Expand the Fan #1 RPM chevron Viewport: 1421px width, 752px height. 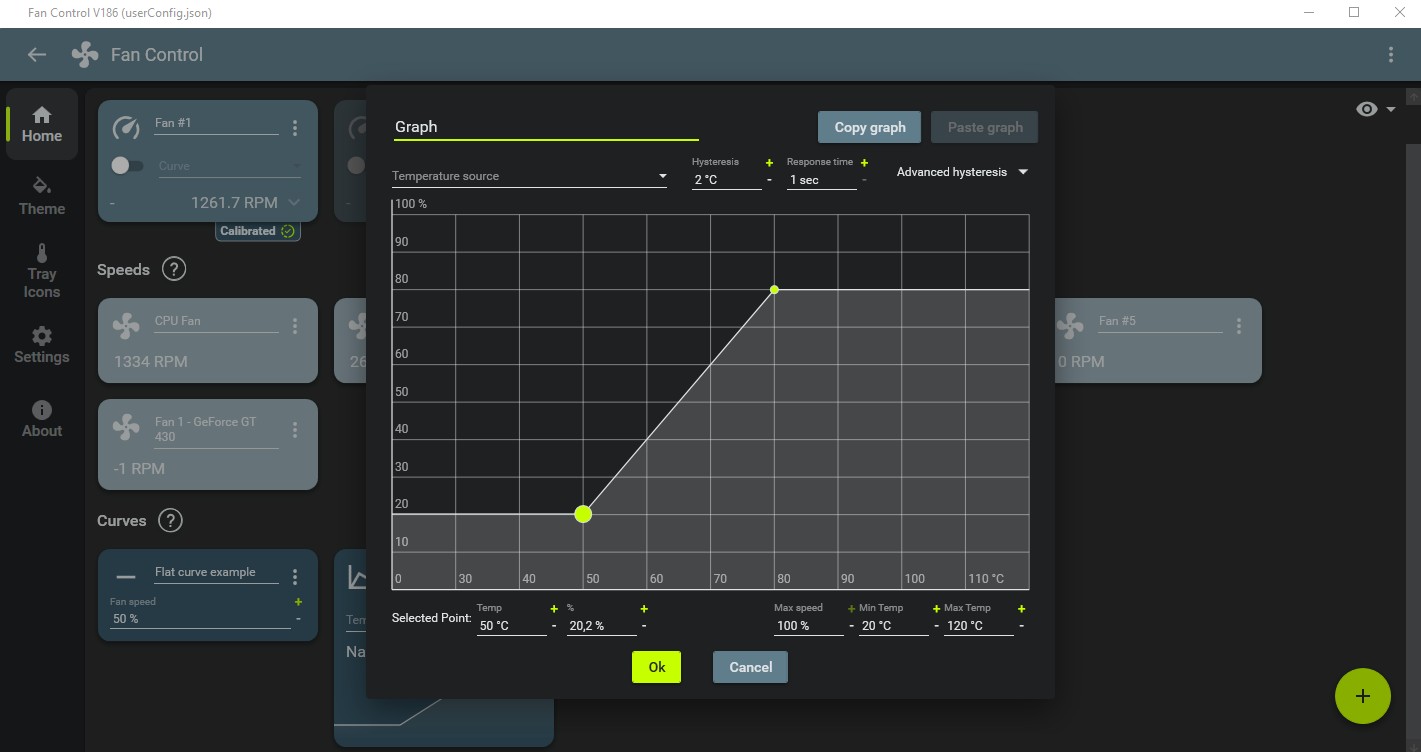coord(294,202)
